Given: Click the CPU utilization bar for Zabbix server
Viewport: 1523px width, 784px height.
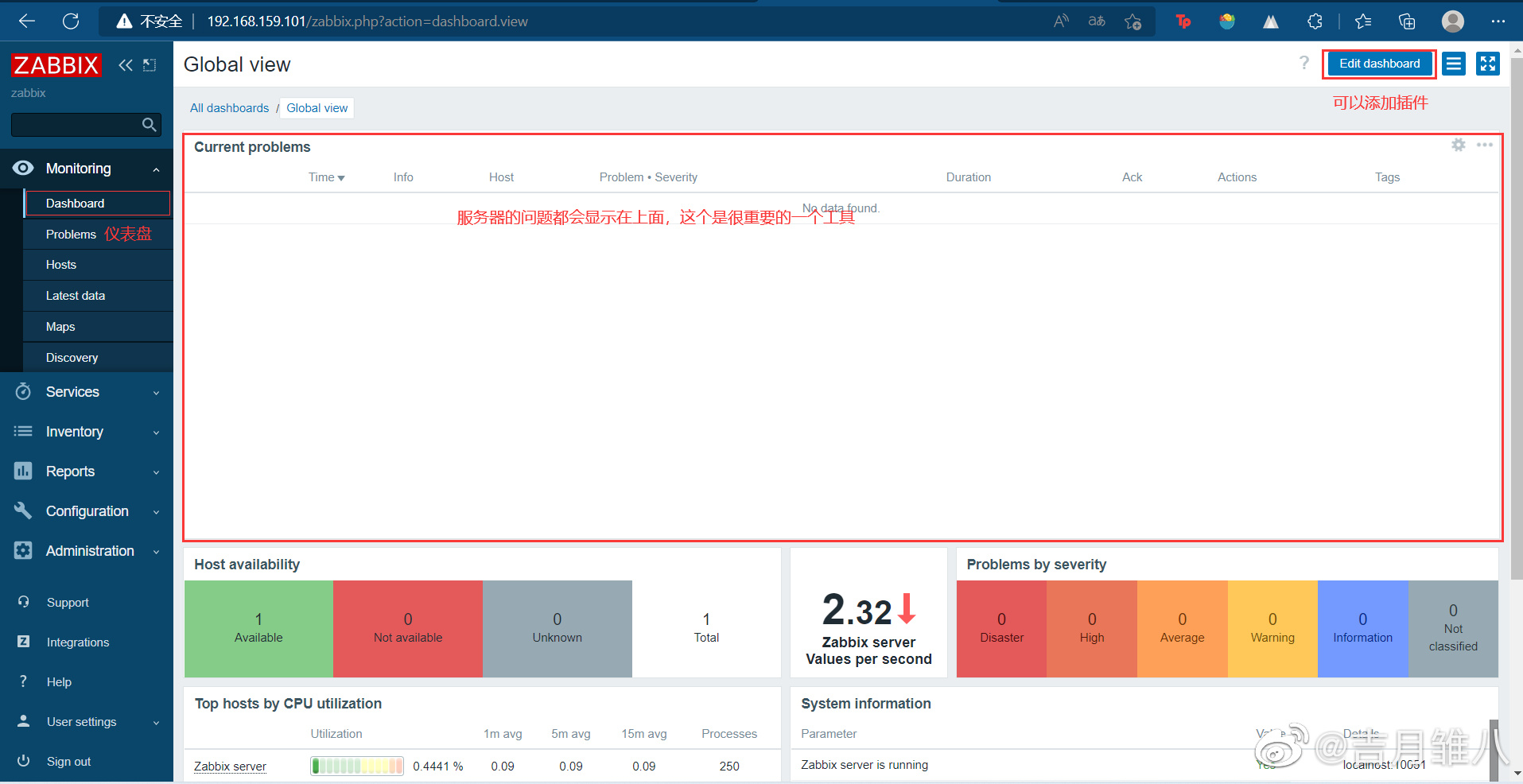Looking at the screenshot, I should 357,766.
